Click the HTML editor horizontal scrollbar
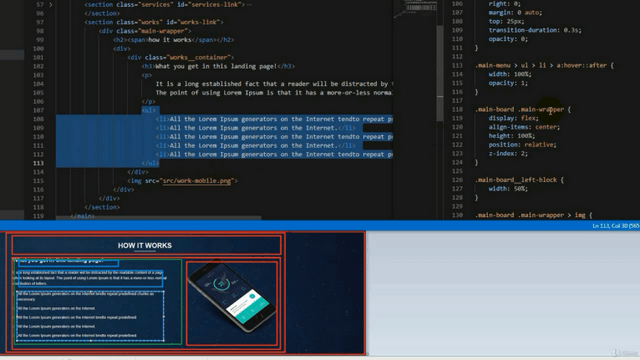 coord(158,218)
